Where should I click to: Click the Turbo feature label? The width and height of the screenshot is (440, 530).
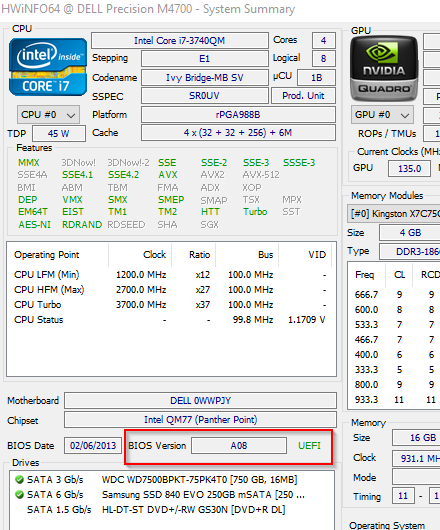[x=255, y=212]
